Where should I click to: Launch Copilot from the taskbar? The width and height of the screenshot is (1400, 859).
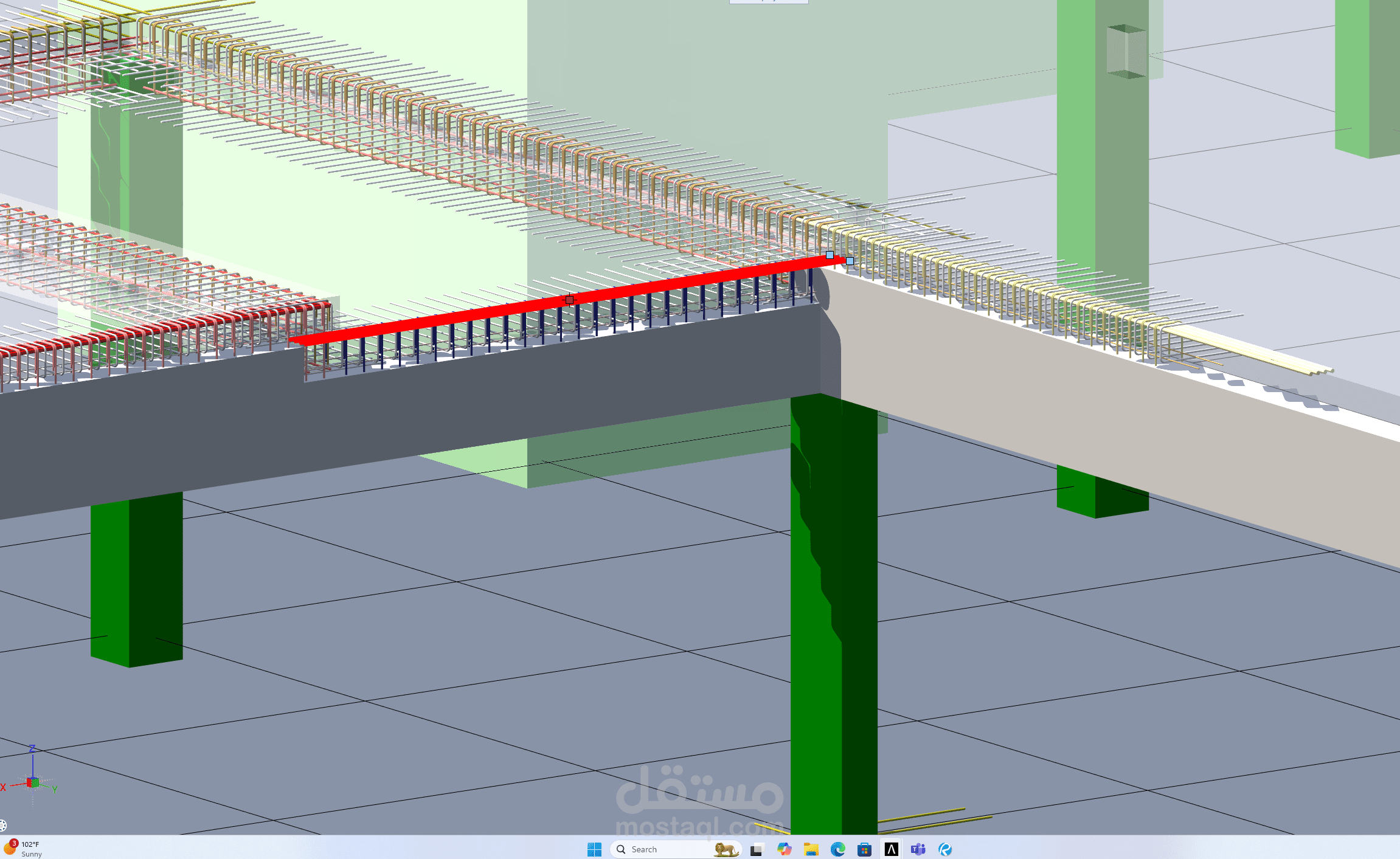tap(784, 849)
